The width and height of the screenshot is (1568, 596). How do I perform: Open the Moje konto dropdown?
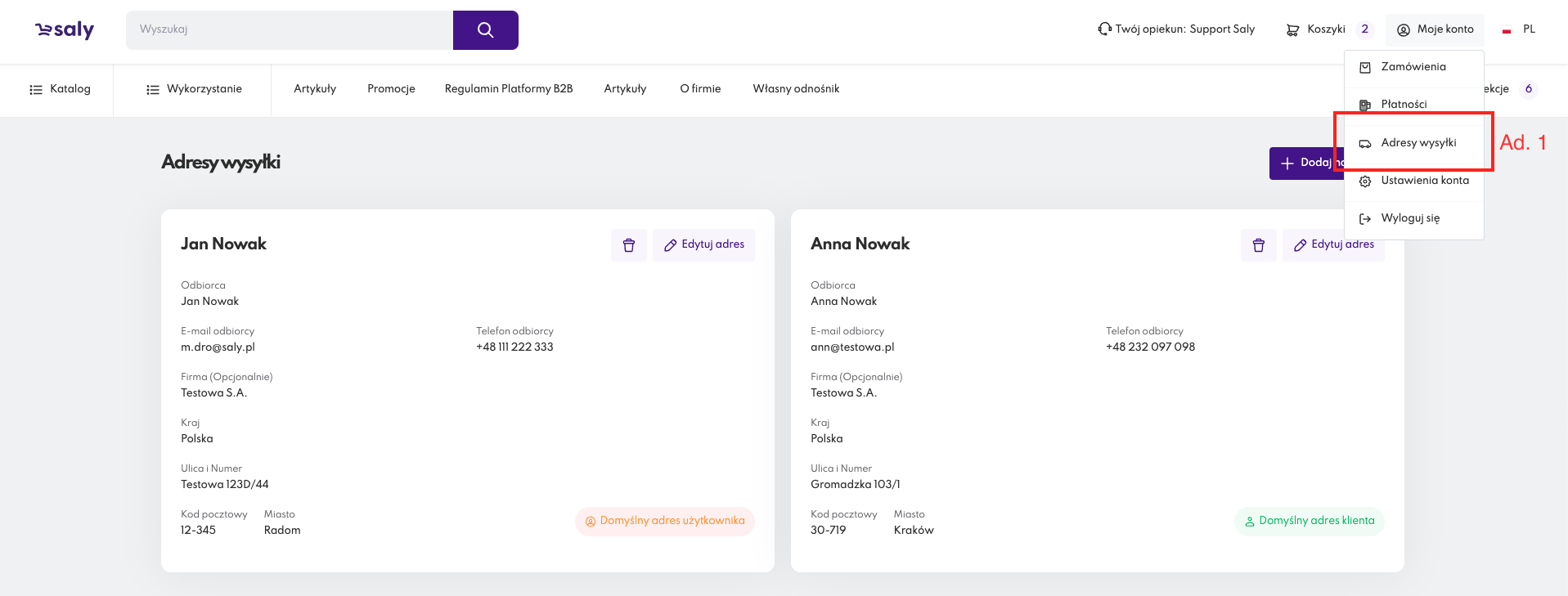1435,29
